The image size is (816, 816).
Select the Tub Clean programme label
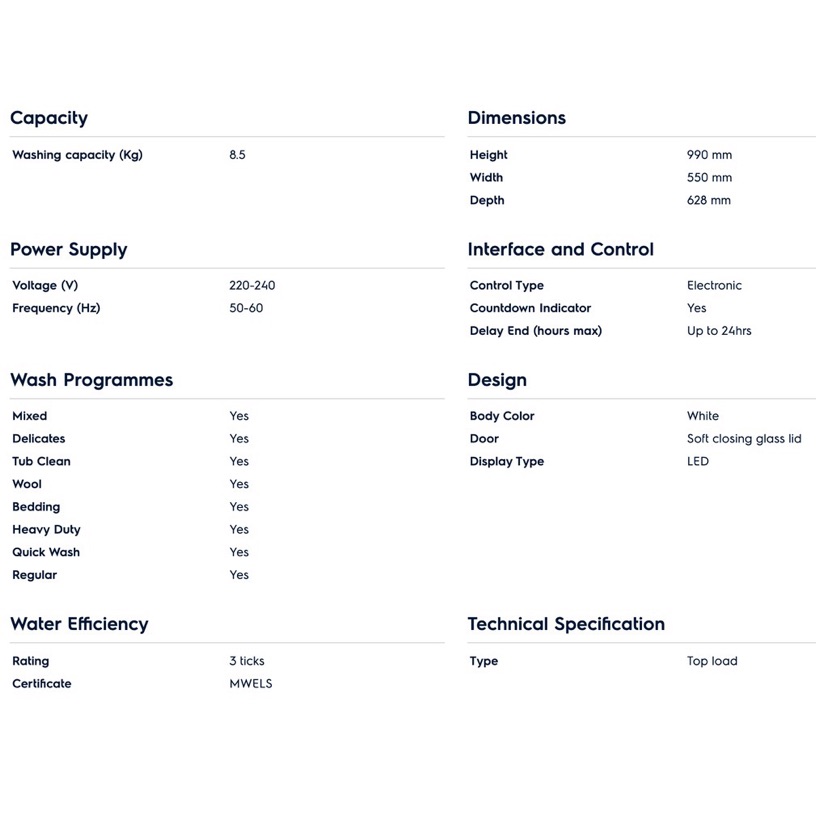coord(41,462)
